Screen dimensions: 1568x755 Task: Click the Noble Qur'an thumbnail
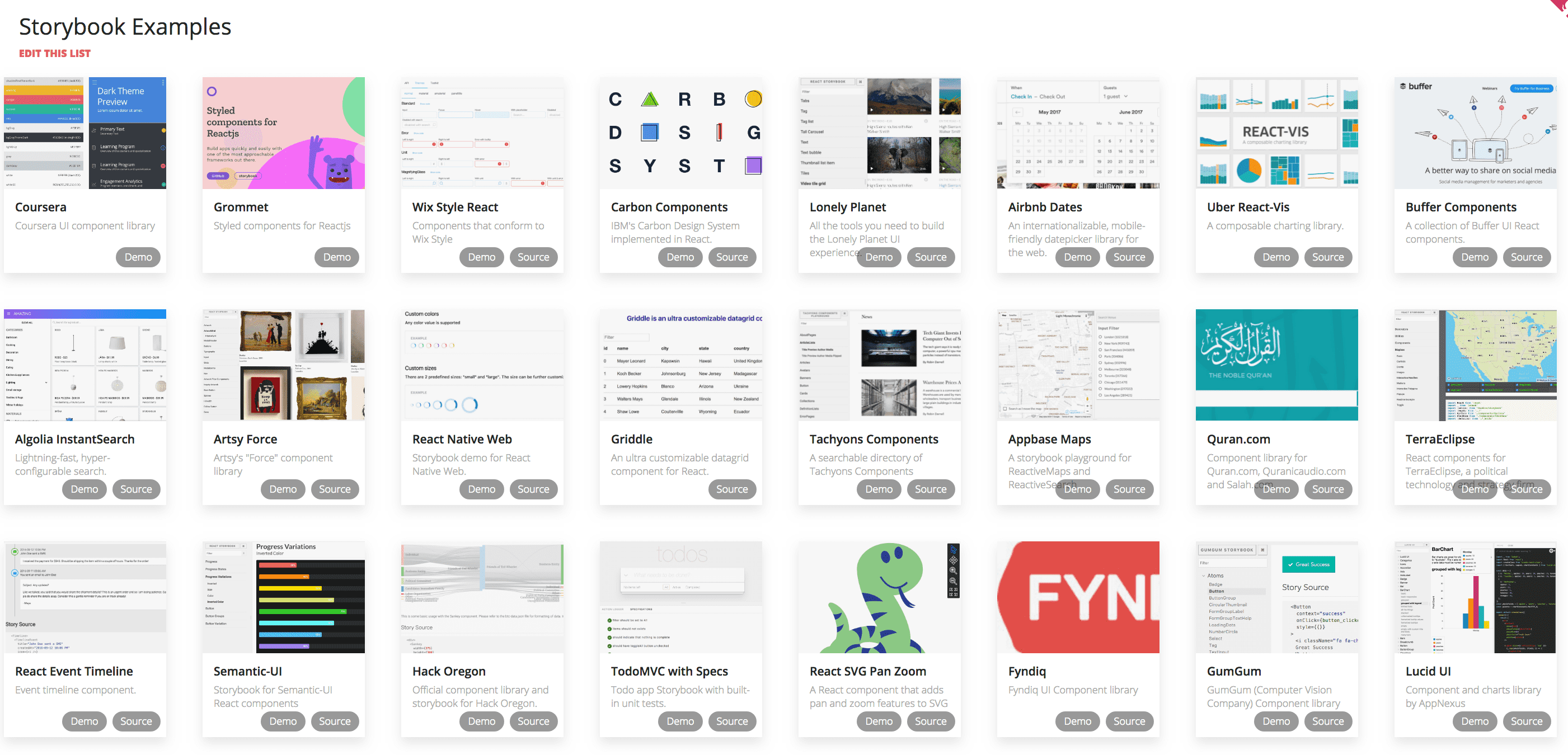click(x=1277, y=365)
